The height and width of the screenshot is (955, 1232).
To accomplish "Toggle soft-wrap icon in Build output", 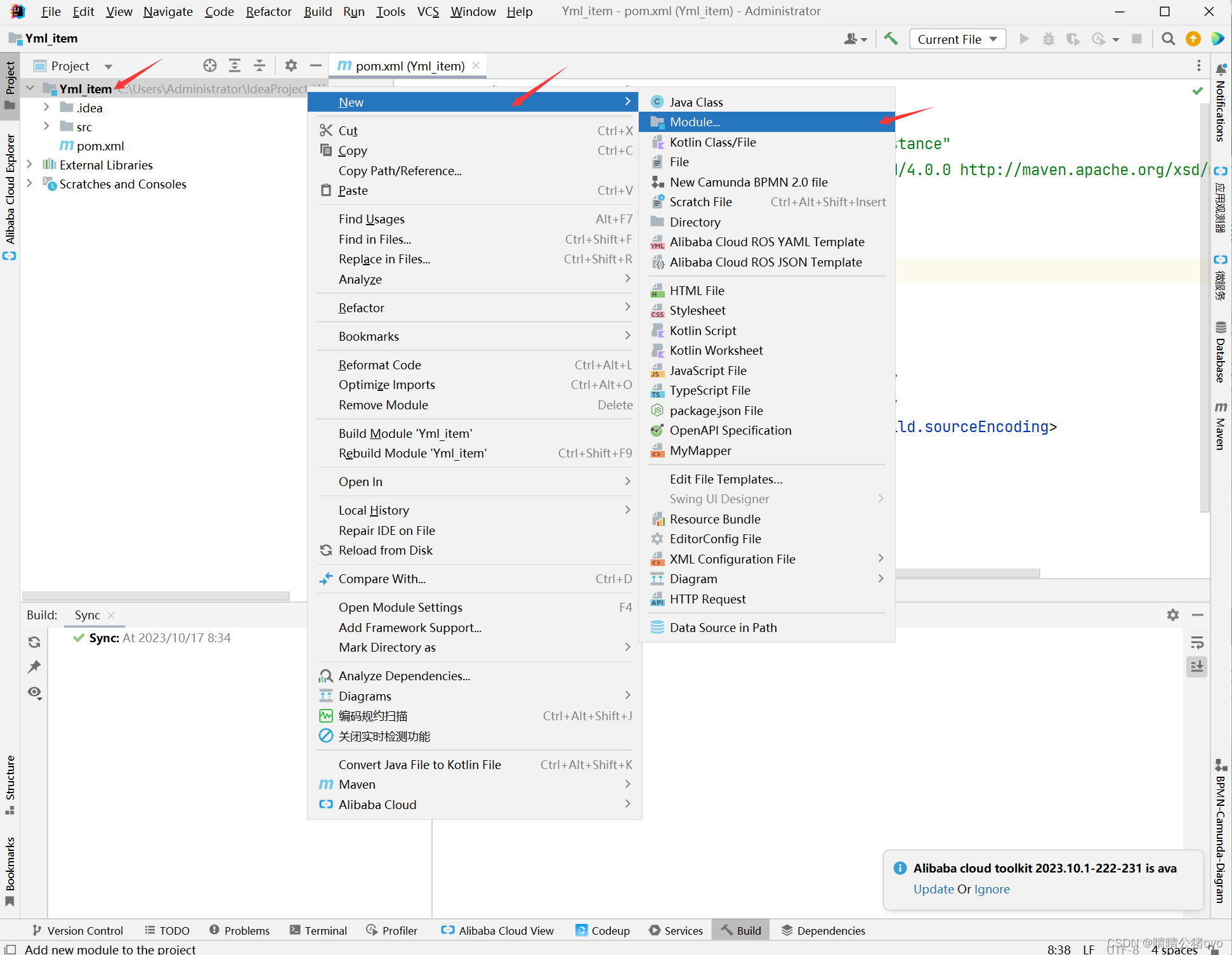I will 1197,642.
